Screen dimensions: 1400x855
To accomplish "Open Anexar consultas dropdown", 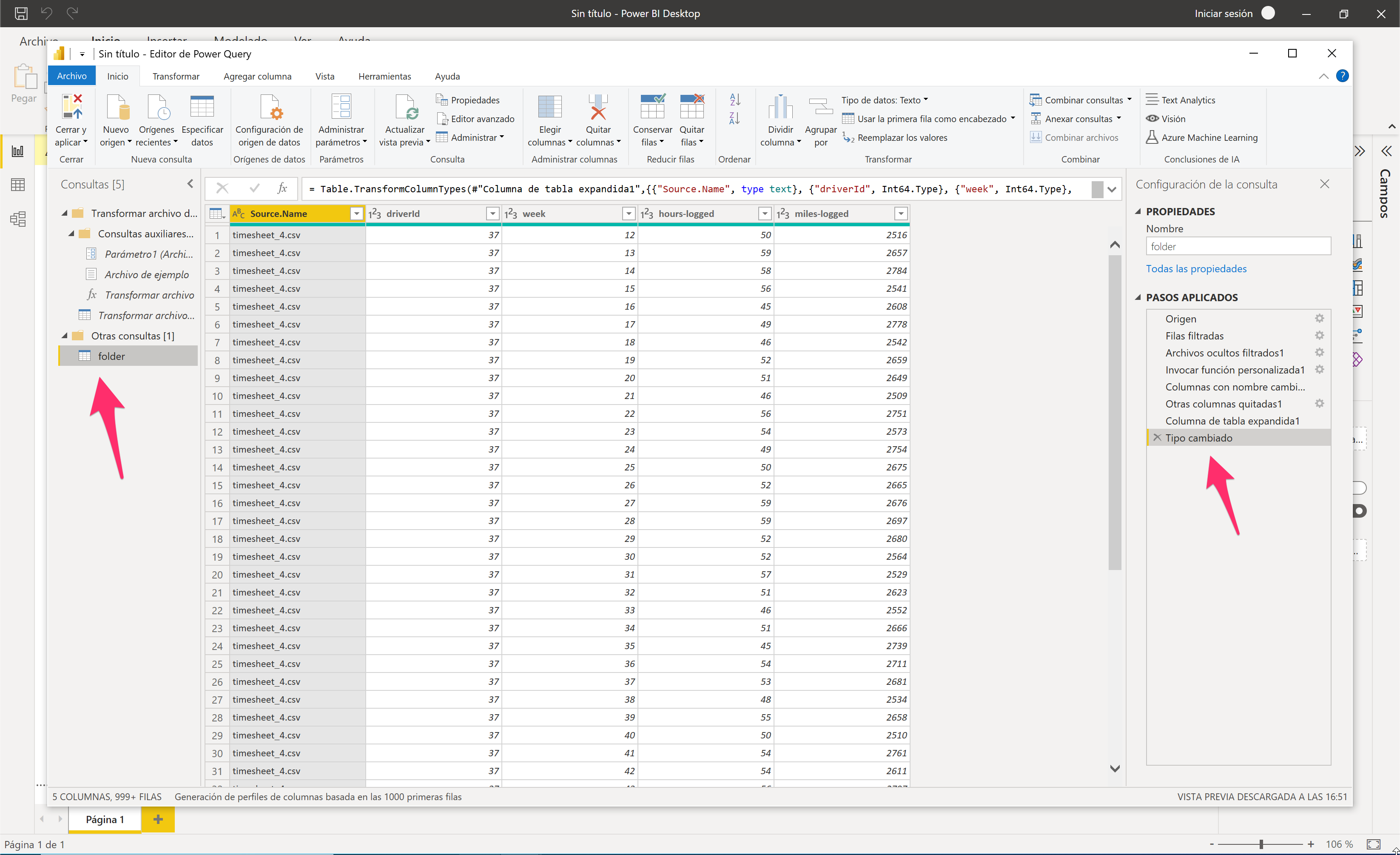I will click(x=1076, y=119).
